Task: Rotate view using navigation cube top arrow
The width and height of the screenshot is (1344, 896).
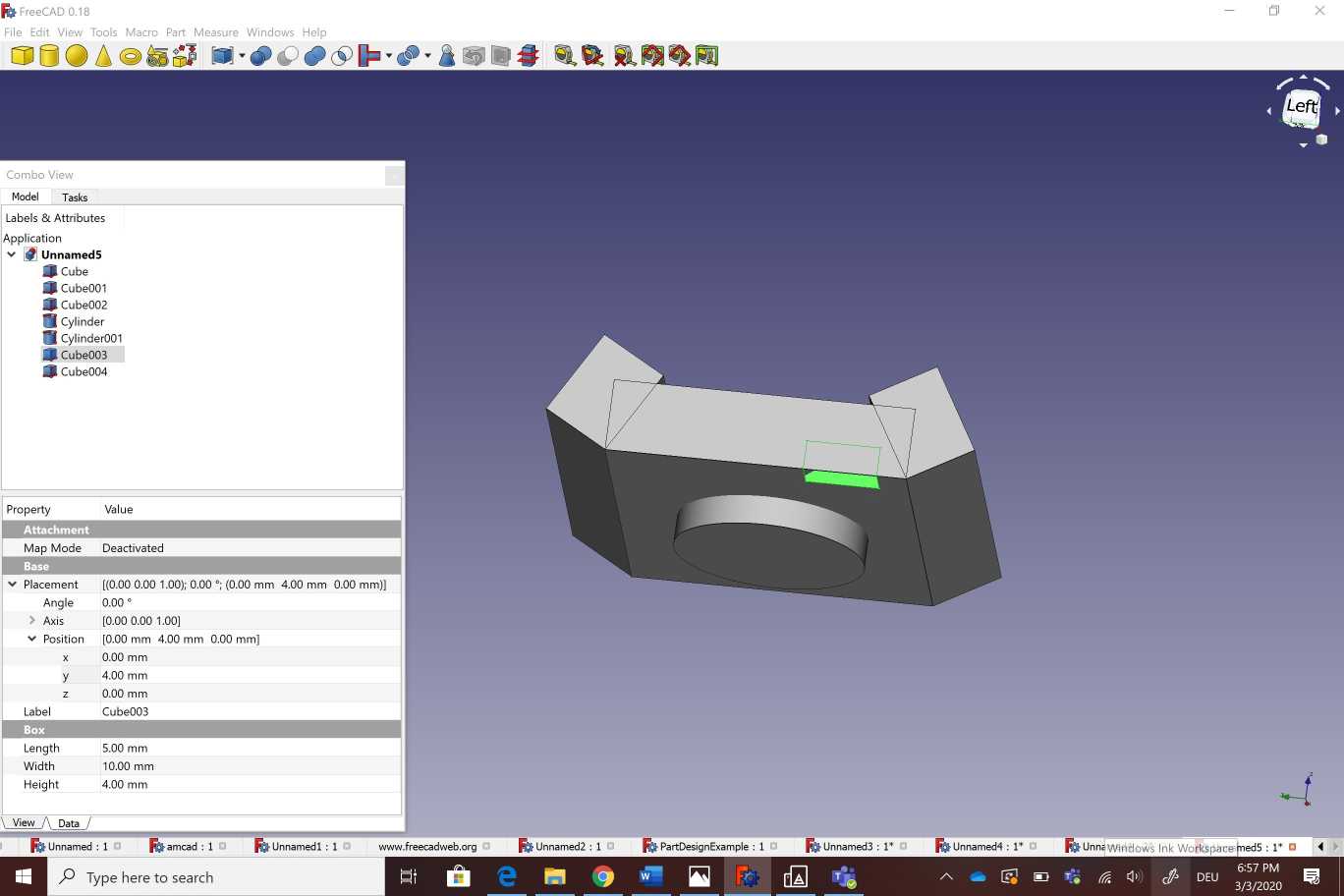Action: 1304,77
